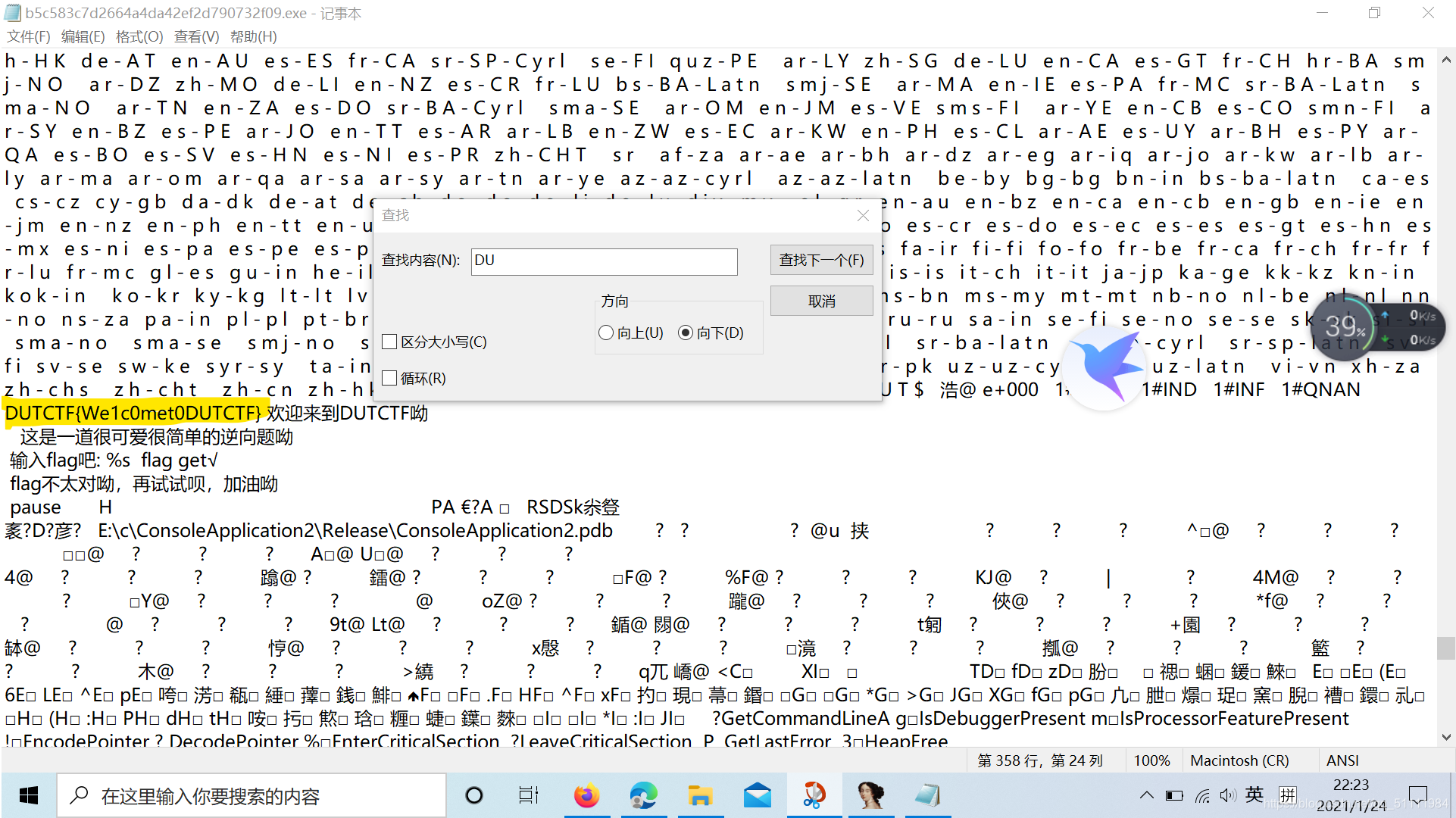1456x818 pixels.
Task: Click 查找下一个 find next button
Action: click(x=821, y=260)
